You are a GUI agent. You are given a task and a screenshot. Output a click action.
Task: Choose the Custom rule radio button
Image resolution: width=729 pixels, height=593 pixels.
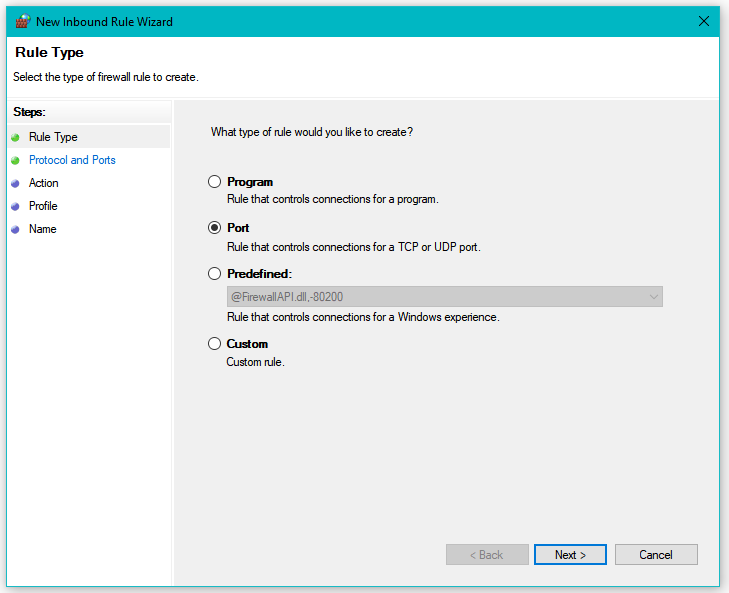214,344
